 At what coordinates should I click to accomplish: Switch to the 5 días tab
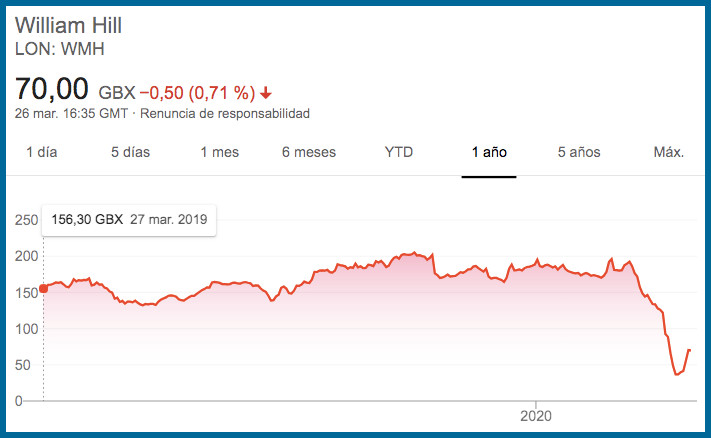pos(131,152)
